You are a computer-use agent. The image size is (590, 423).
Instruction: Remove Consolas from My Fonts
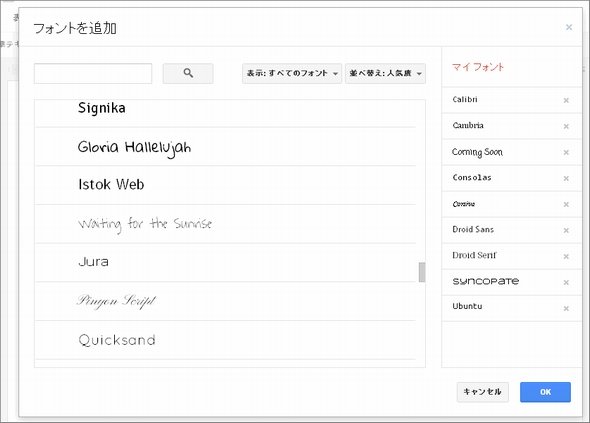566,178
